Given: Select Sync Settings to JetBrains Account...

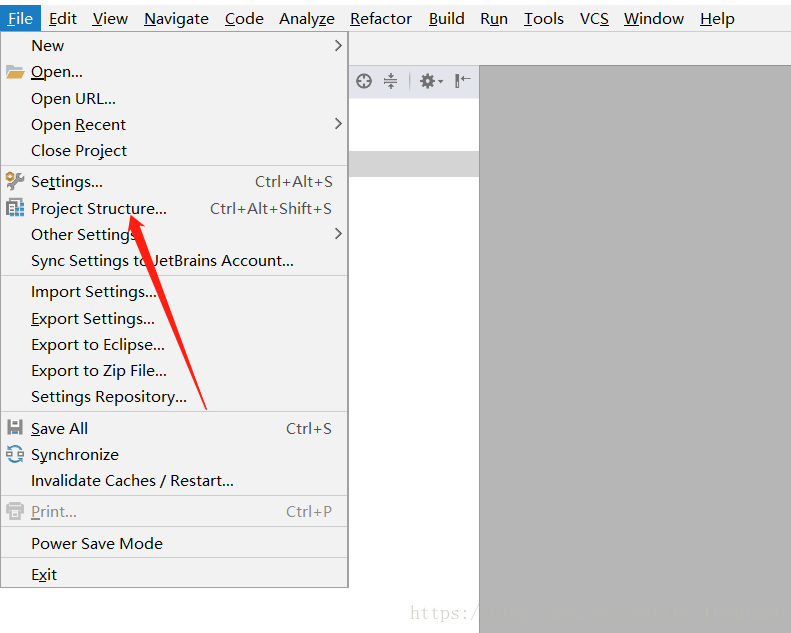Looking at the screenshot, I should (174, 261).
